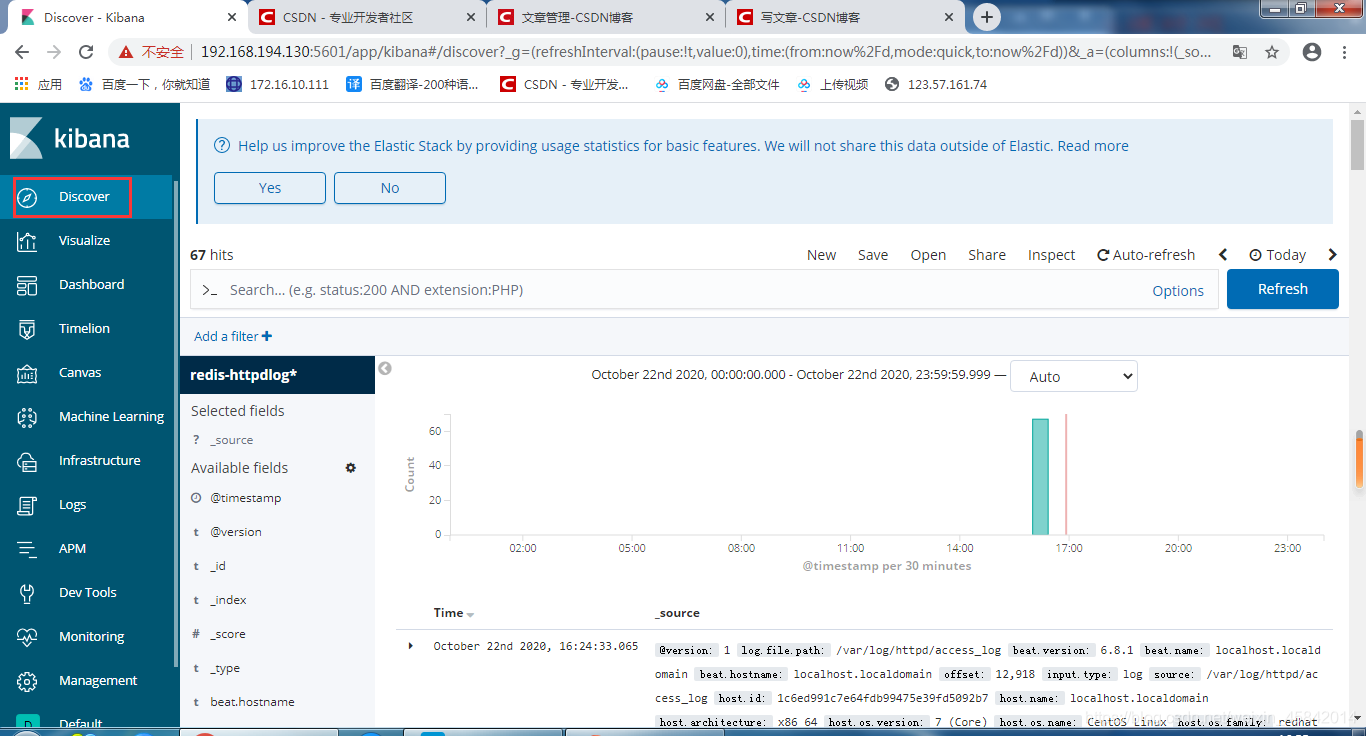Open the Auto-refresh settings
The width and height of the screenshot is (1366, 736).
[1146, 255]
